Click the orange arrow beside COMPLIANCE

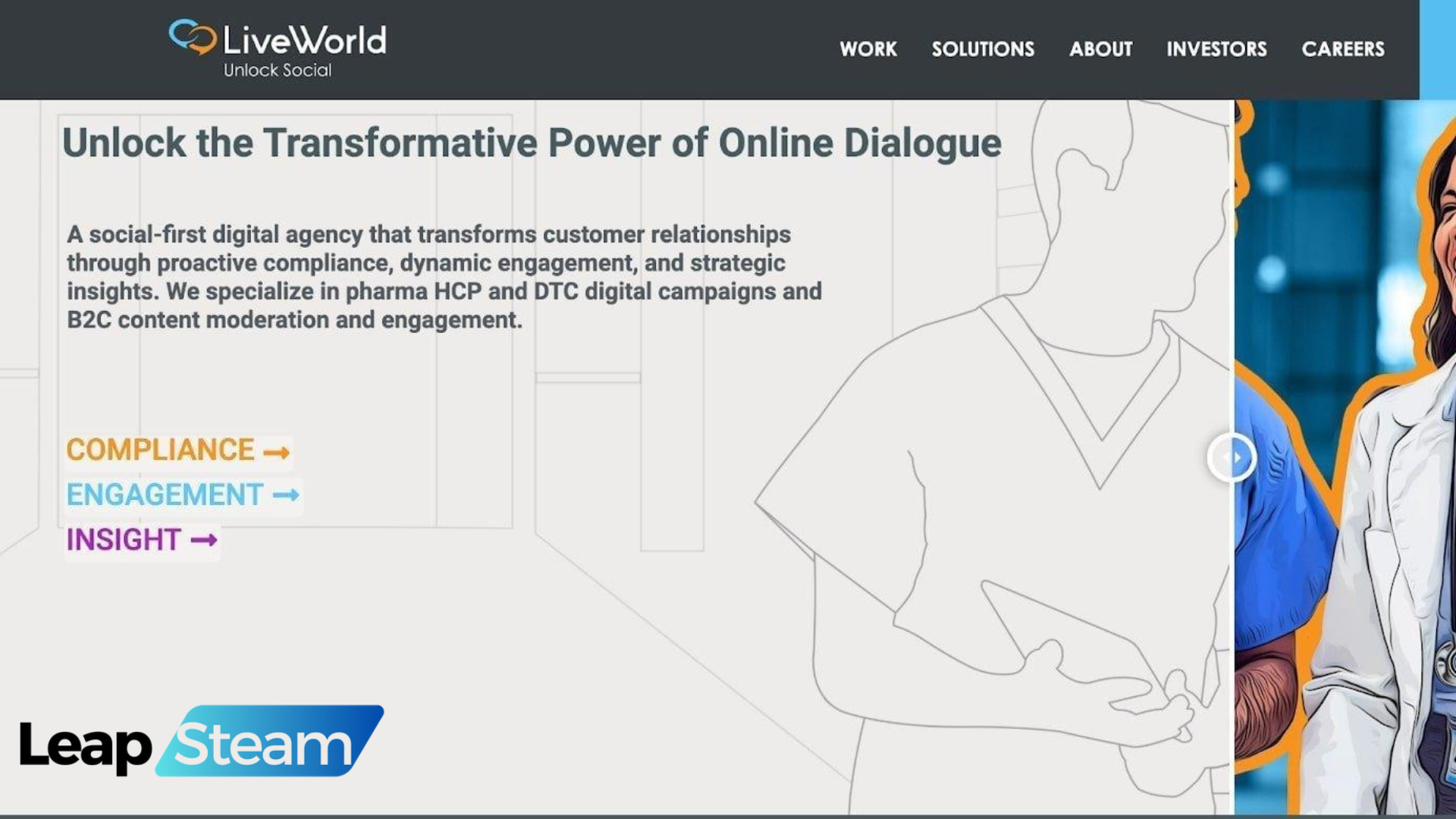point(276,453)
